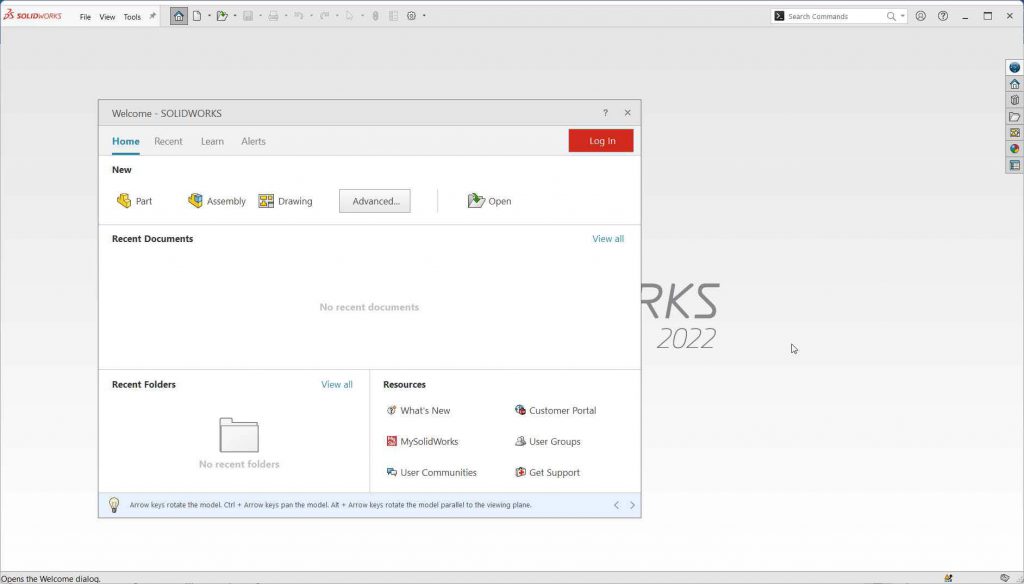Create a new Drawing

[285, 201]
